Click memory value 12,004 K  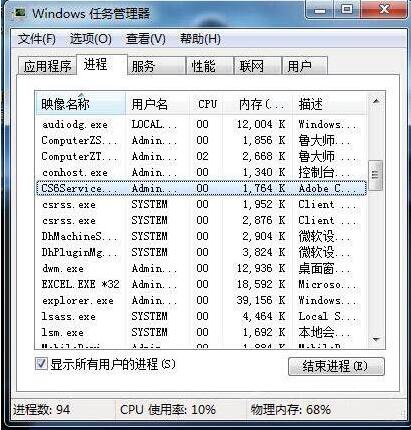coord(261,124)
